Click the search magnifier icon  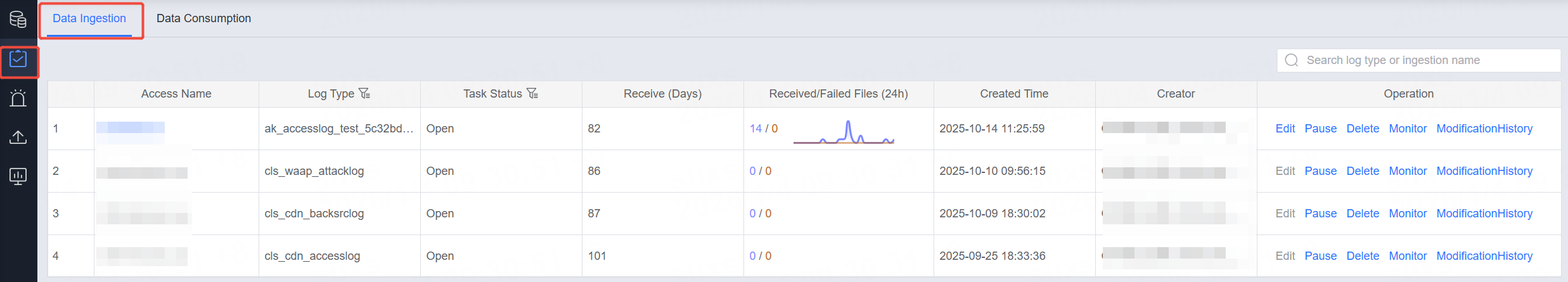tap(1291, 60)
